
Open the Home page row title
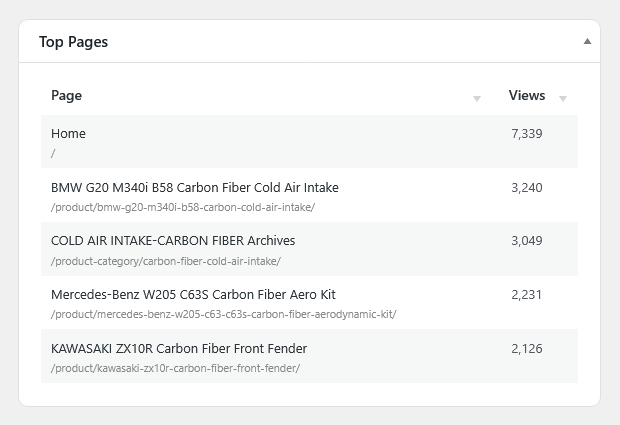[68, 134]
